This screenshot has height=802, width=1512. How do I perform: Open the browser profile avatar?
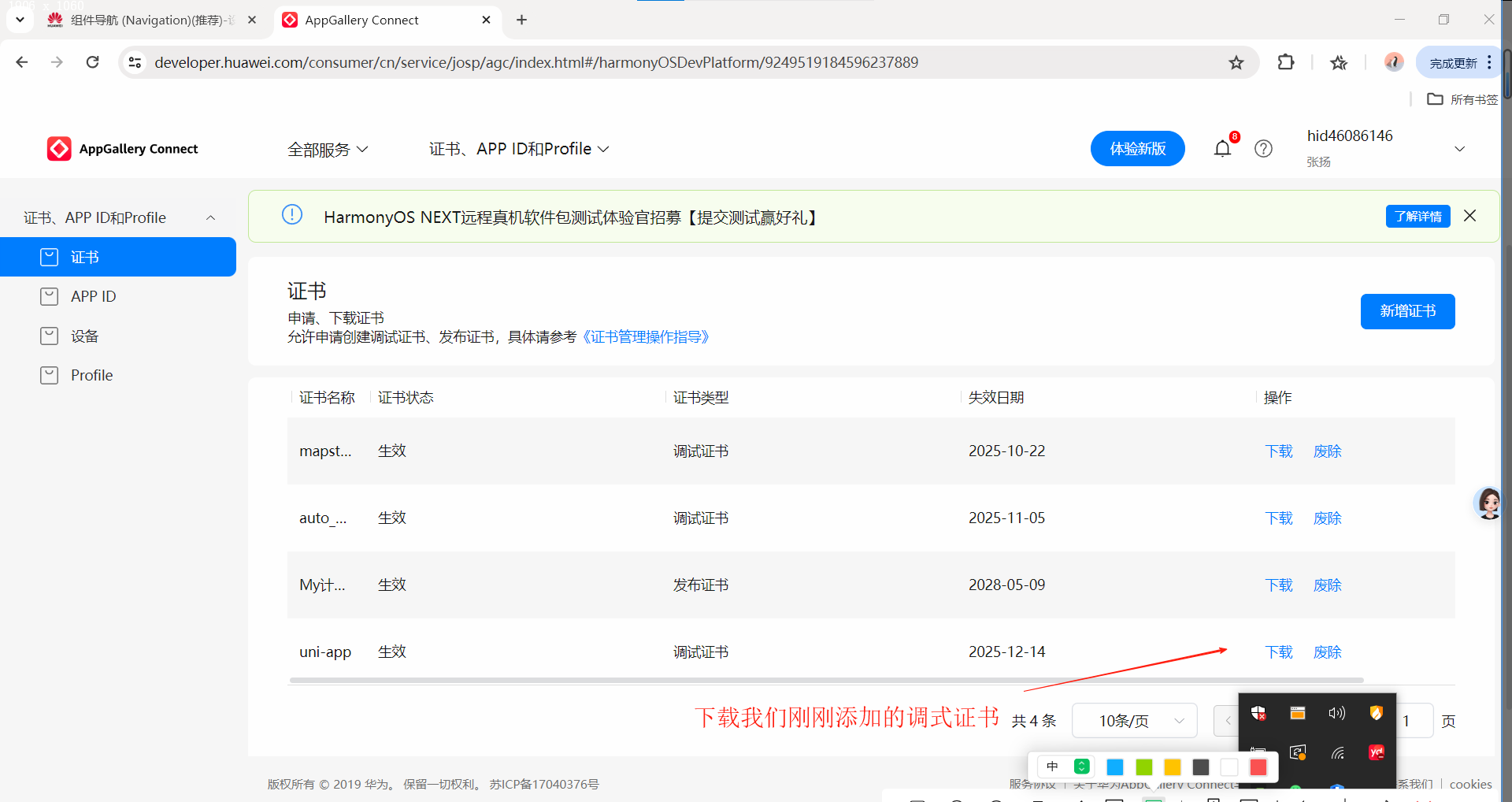[1393, 62]
